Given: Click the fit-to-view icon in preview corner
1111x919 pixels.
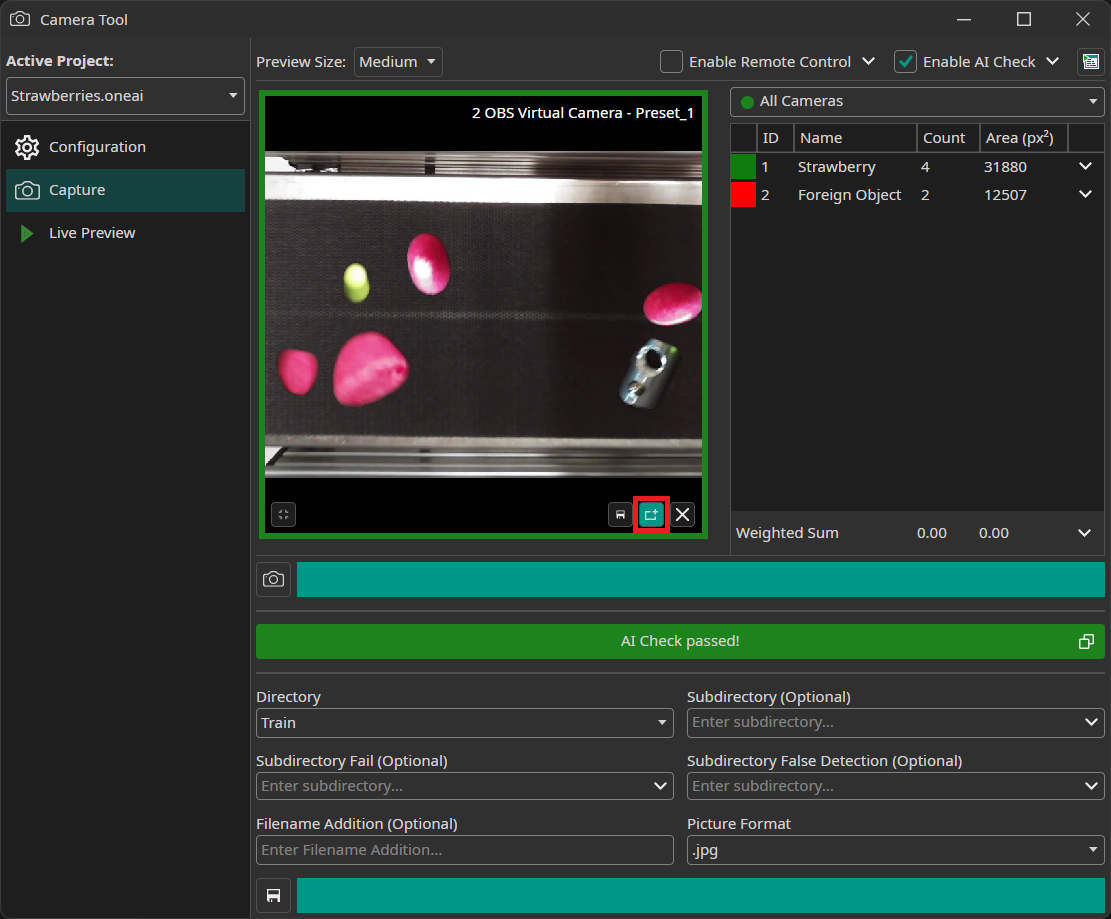Looking at the screenshot, I should click(283, 515).
